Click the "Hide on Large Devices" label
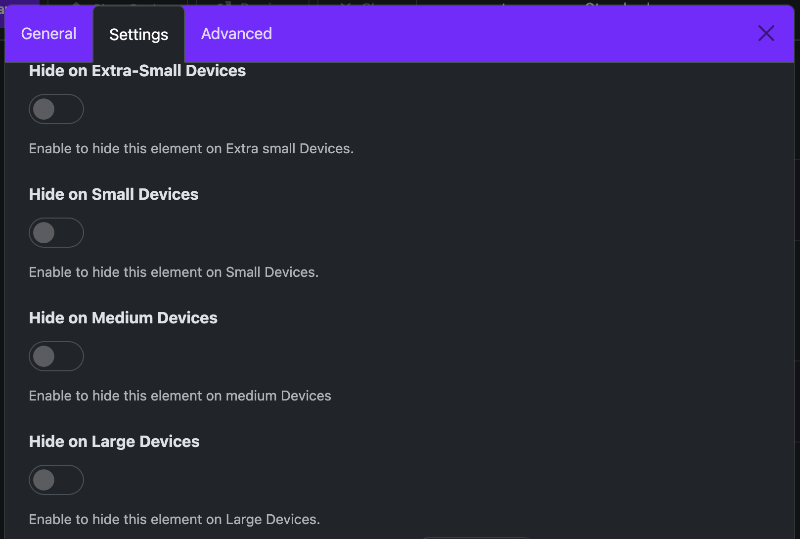 pos(114,441)
